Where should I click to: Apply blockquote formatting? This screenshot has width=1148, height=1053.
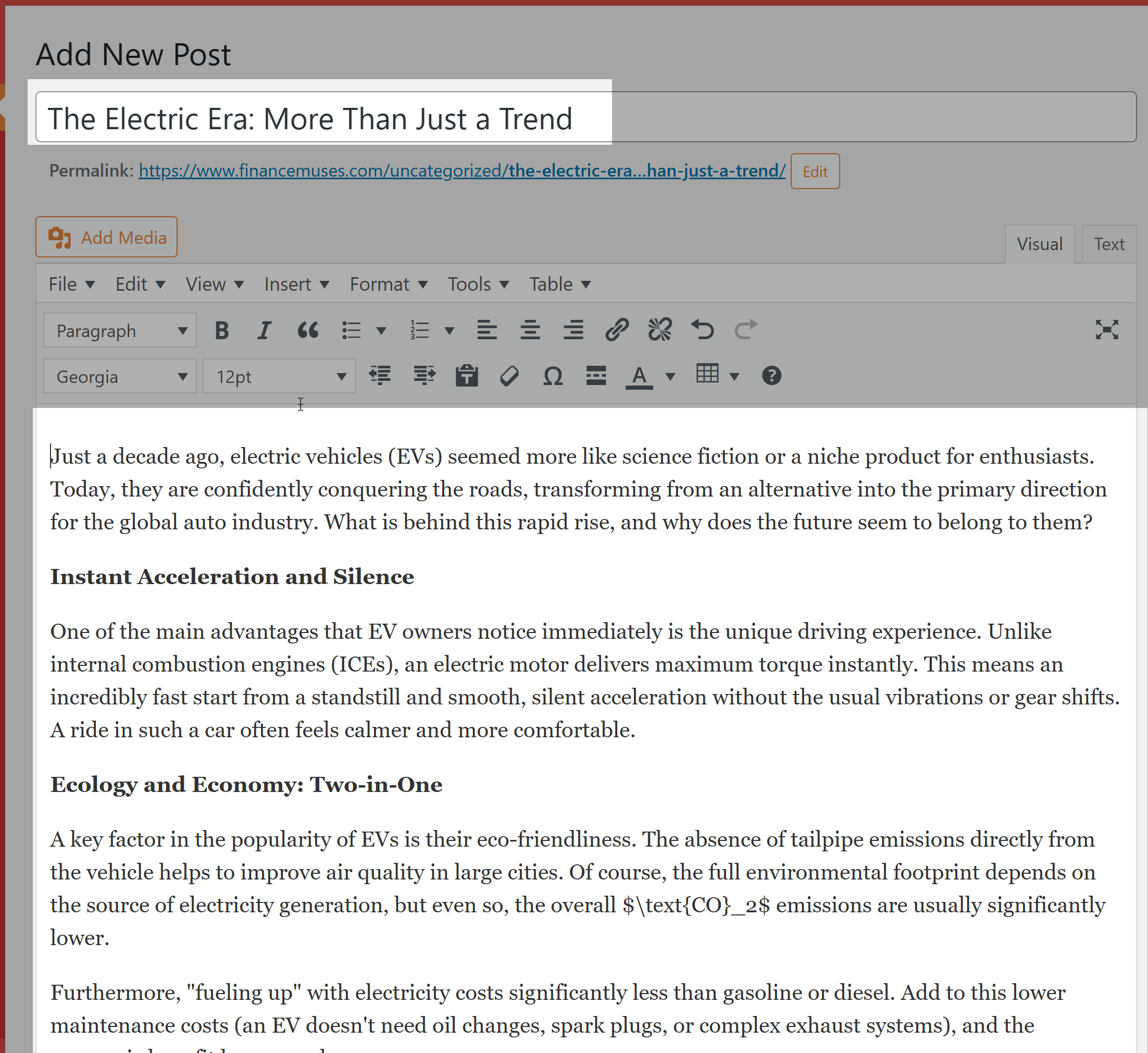(x=308, y=330)
